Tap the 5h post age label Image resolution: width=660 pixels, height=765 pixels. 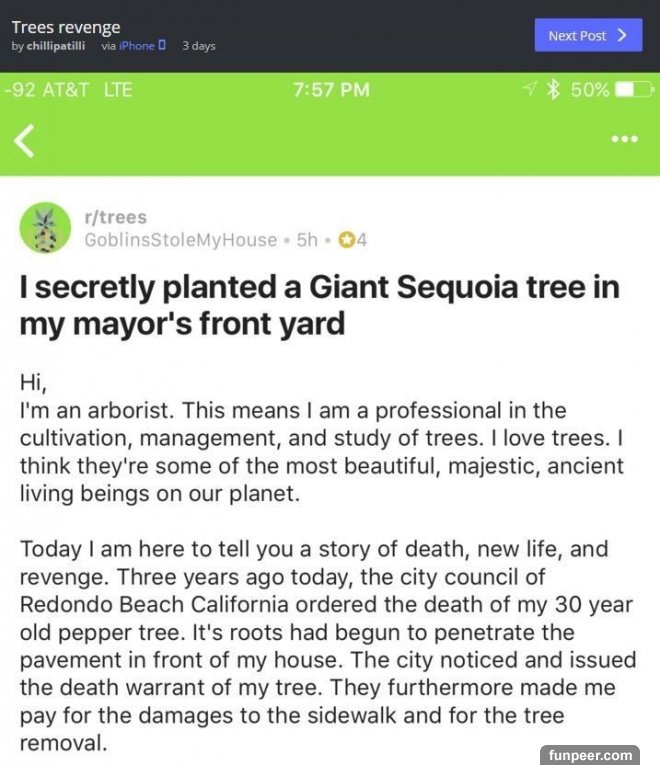point(308,240)
